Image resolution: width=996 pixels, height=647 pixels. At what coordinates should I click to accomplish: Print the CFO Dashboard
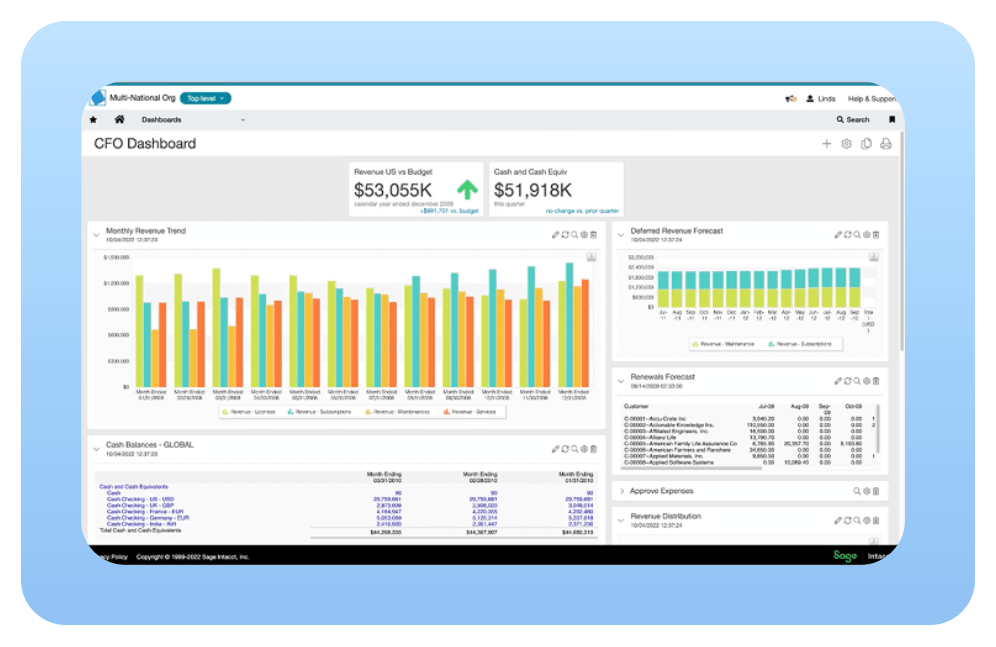pos(885,144)
